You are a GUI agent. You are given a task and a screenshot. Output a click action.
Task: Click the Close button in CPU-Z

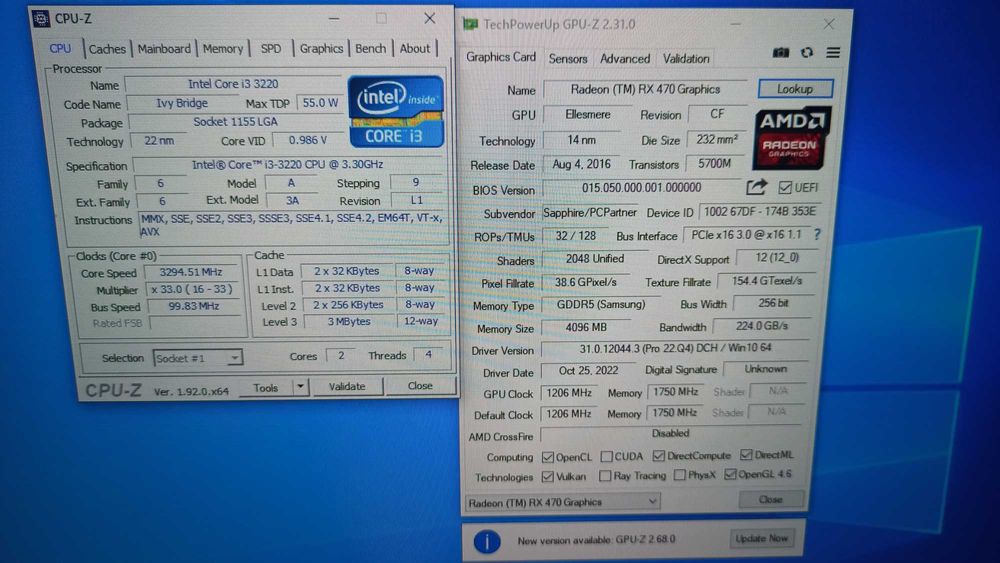coord(420,386)
